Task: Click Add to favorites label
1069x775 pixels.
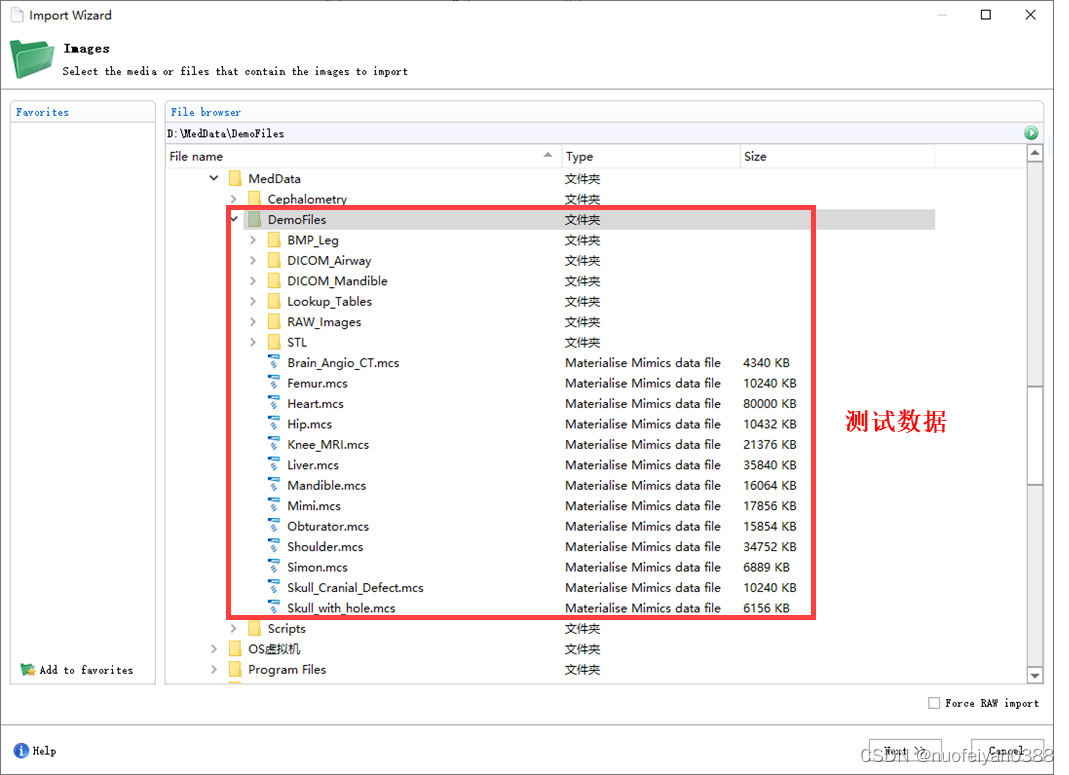Action: [87, 670]
